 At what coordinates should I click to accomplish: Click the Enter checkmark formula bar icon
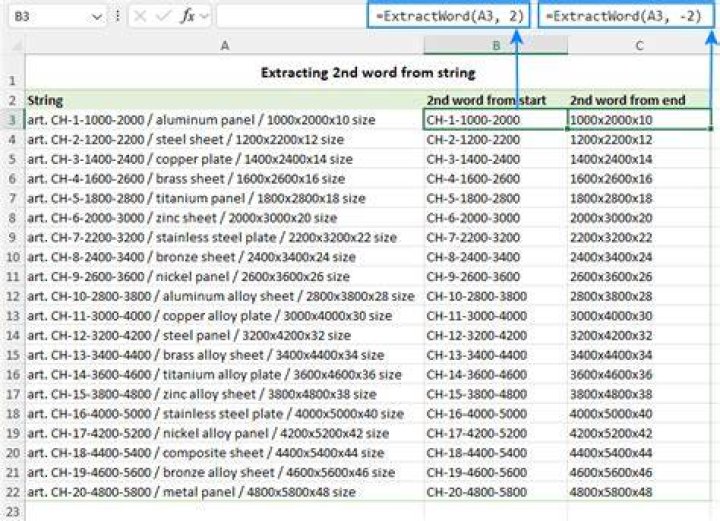point(163,17)
